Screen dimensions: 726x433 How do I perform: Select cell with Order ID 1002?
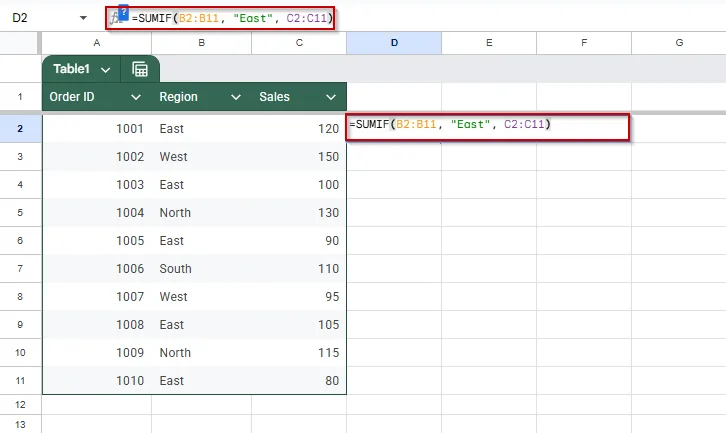click(97, 157)
